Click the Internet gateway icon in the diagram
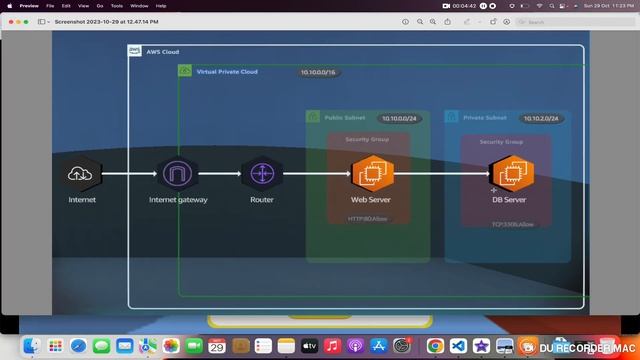The width and height of the screenshot is (640, 360). tap(177, 173)
